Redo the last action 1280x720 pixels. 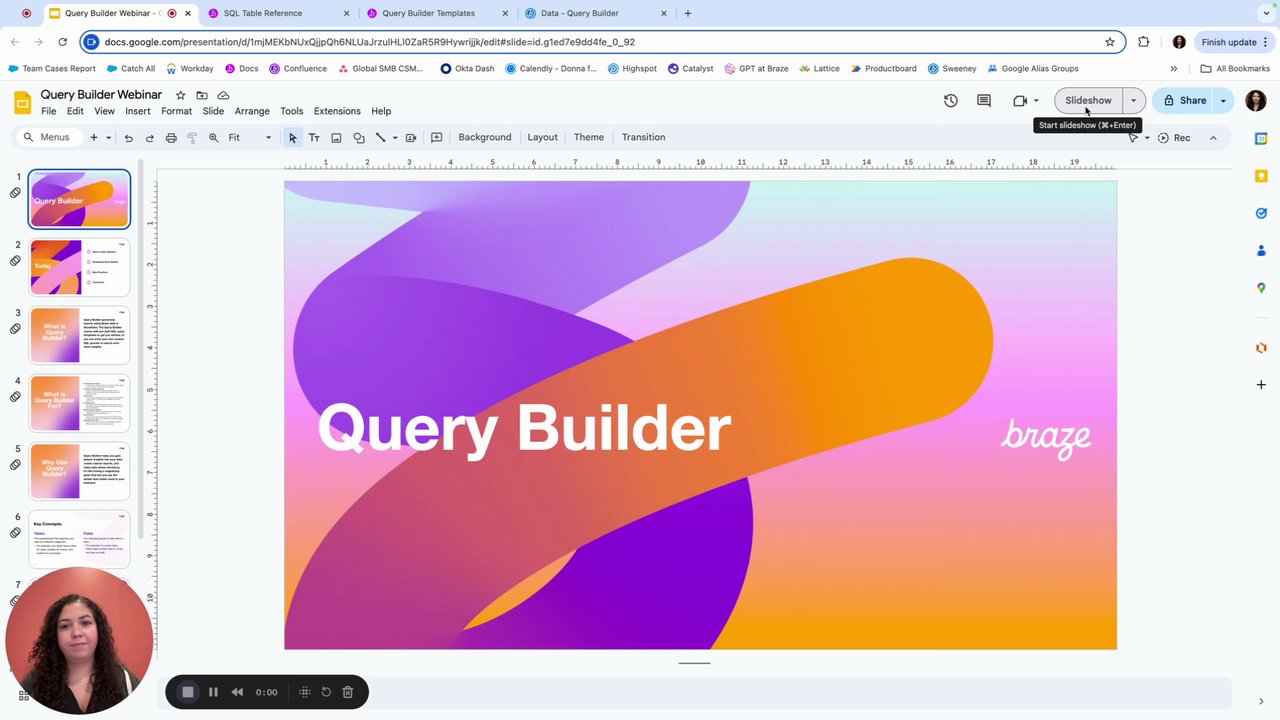(149, 137)
